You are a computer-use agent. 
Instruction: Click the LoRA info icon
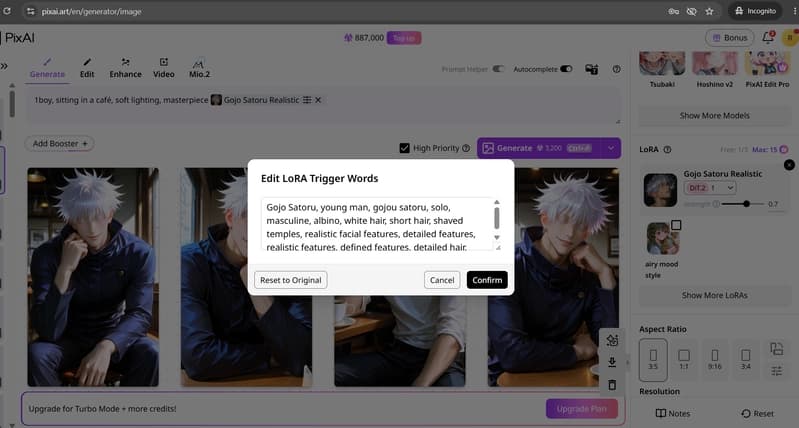tap(667, 149)
